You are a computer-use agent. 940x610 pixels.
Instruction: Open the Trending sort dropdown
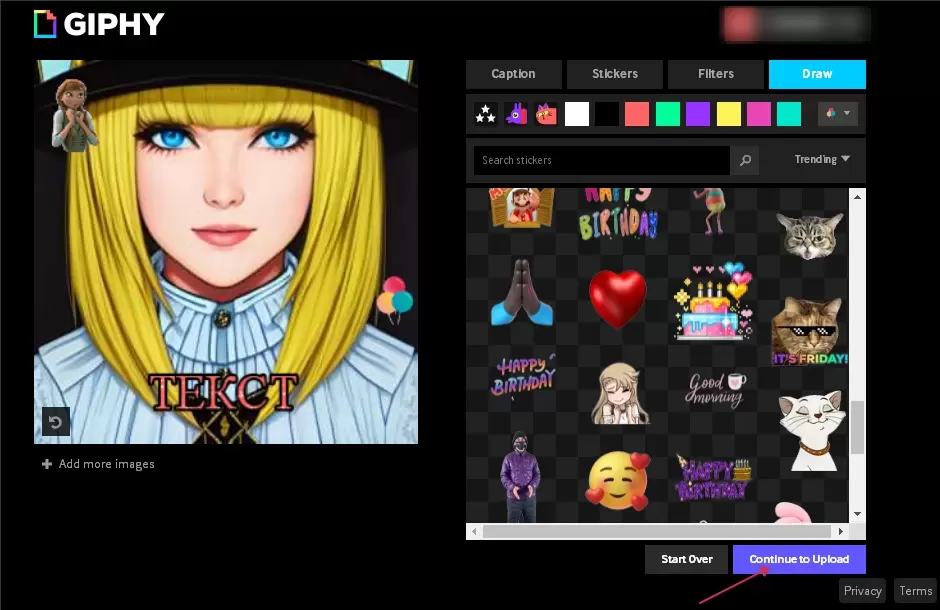coord(821,159)
